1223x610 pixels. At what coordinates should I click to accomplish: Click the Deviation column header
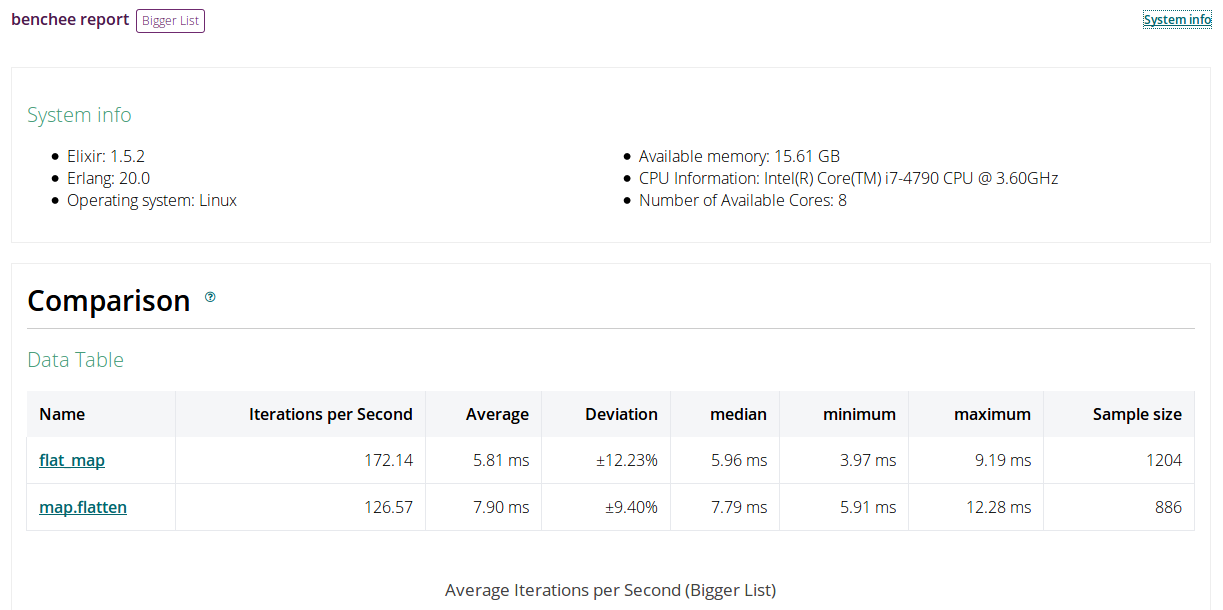621,414
